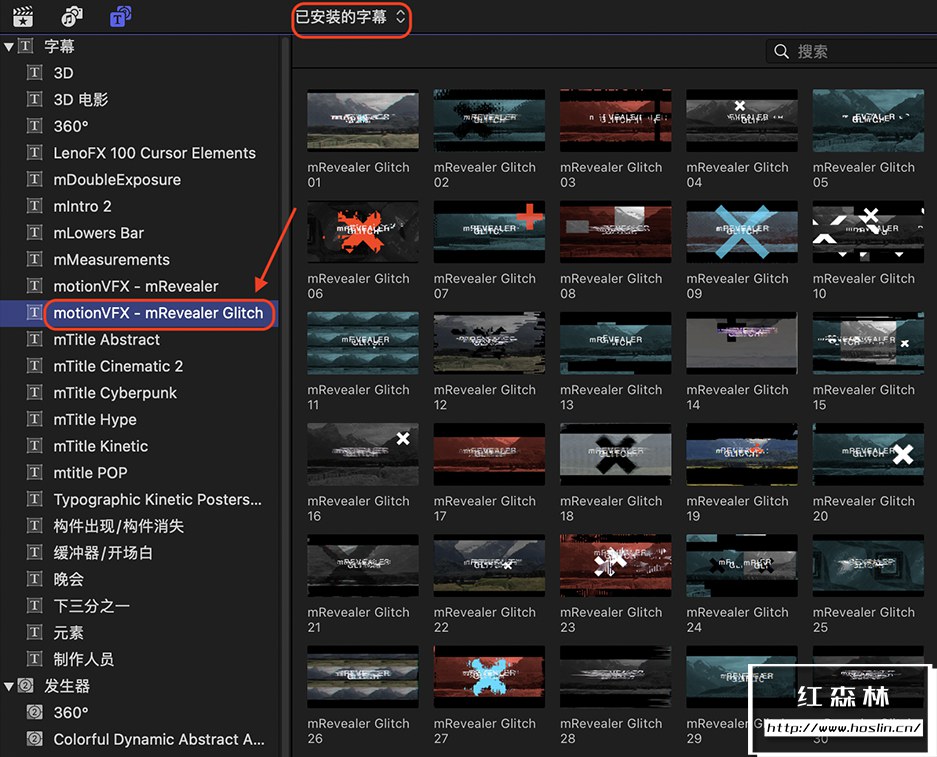Click the T icon beside 3D 电影
The image size is (937, 757).
[x=35, y=99]
